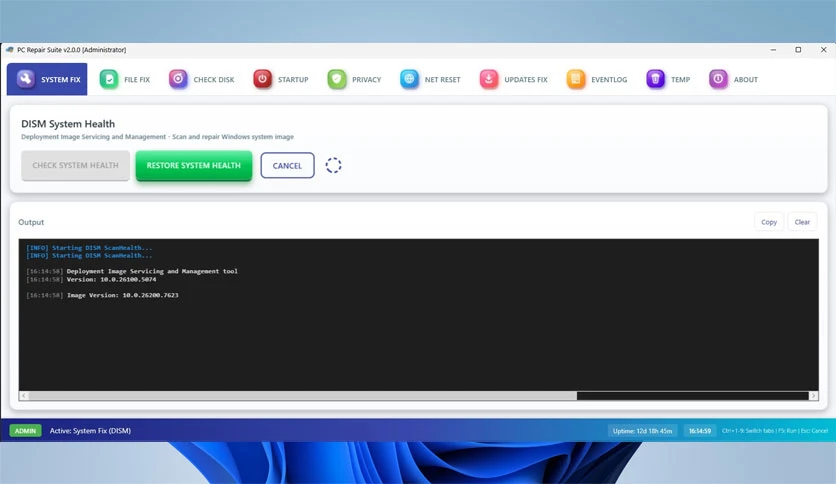Screen dimensions: 836x484
Task: Click the Temp purple trash icon
Action: click(x=655, y=79)
